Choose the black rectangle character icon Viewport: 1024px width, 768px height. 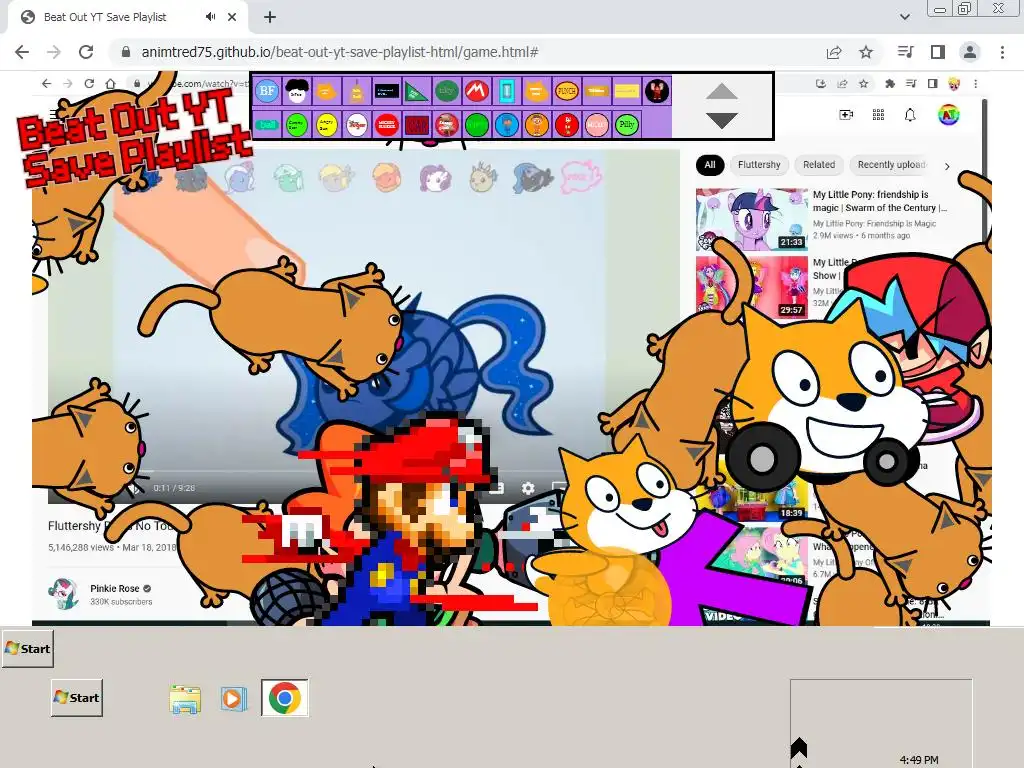[387, 91]
